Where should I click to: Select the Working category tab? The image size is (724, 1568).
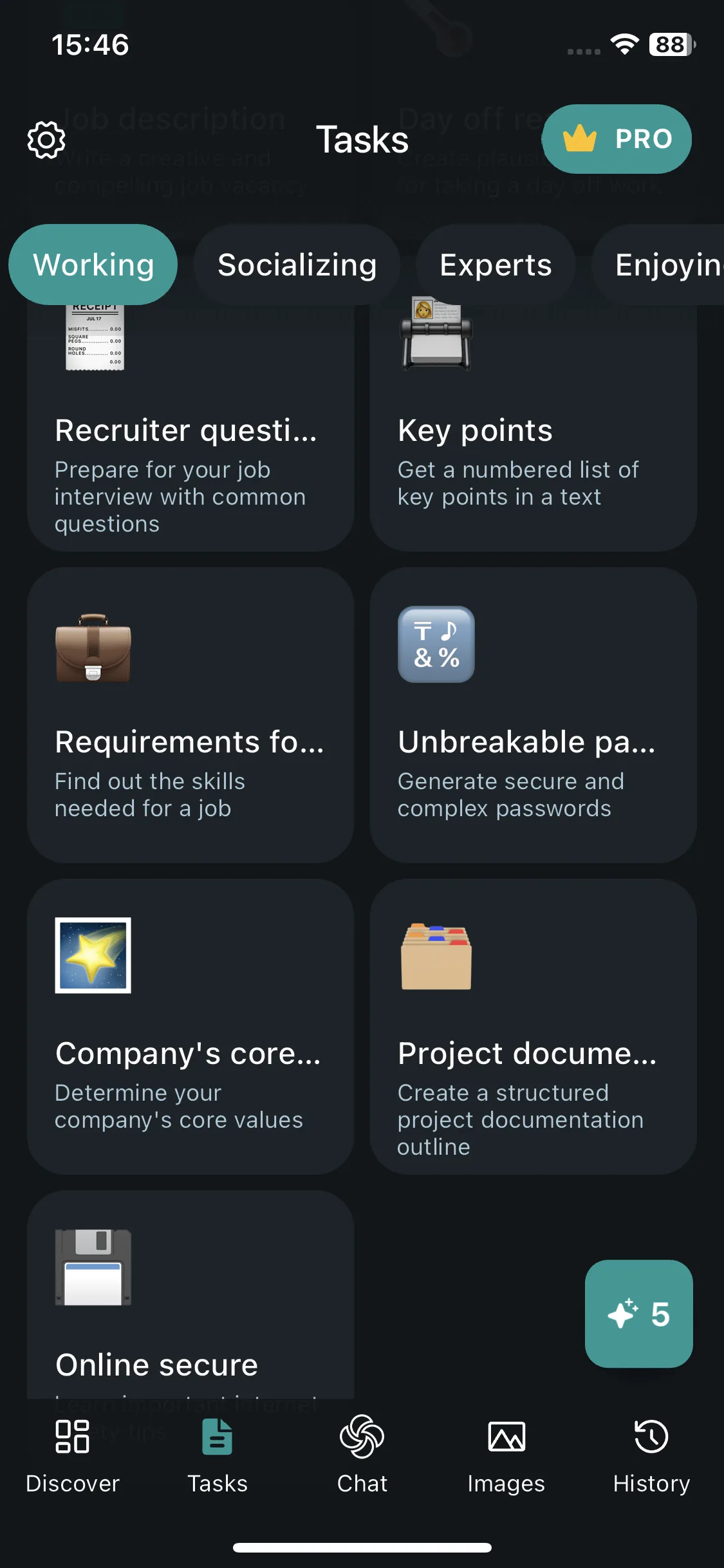pos(93,265)
